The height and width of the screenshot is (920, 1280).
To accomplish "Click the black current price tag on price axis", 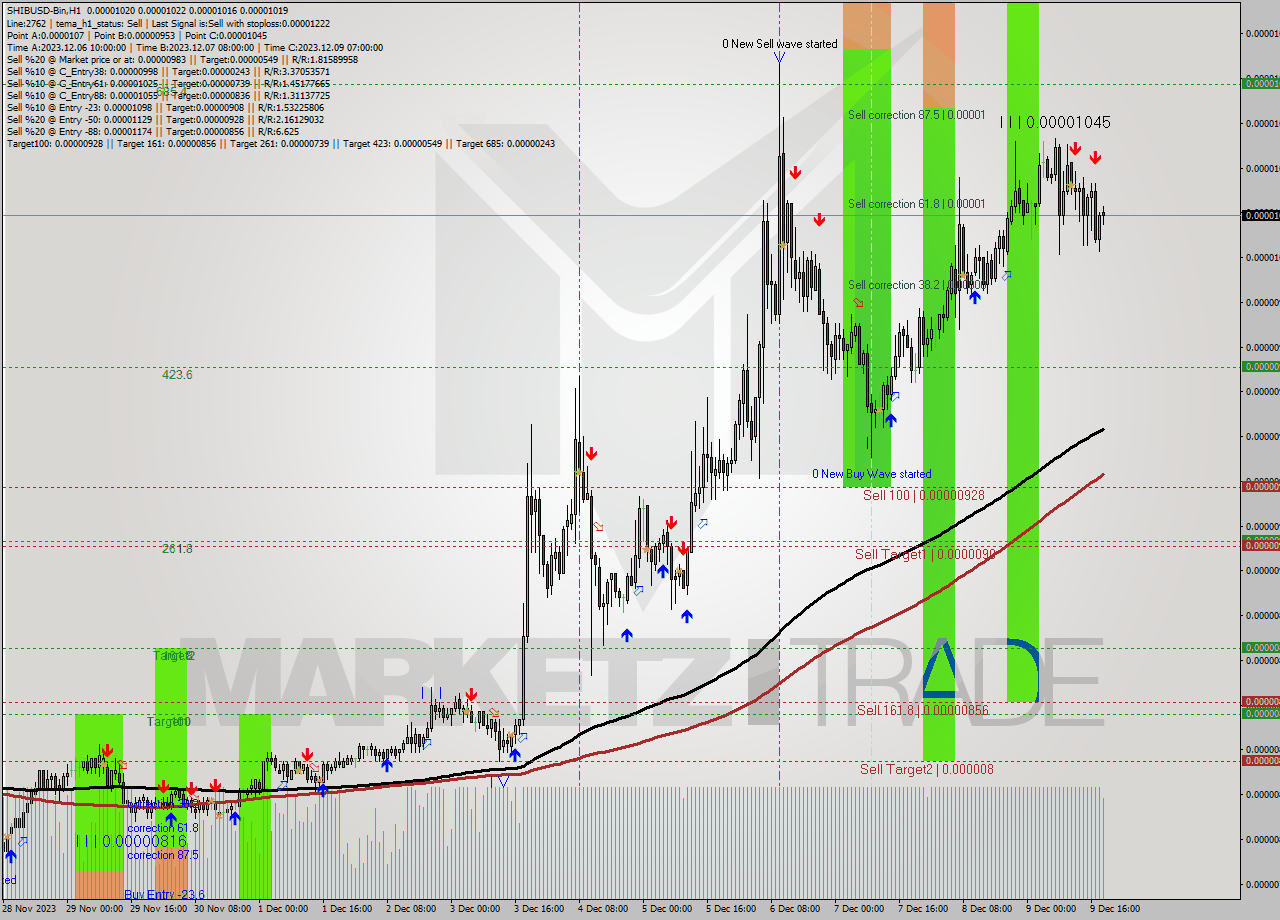I will tap(1260, 215).
